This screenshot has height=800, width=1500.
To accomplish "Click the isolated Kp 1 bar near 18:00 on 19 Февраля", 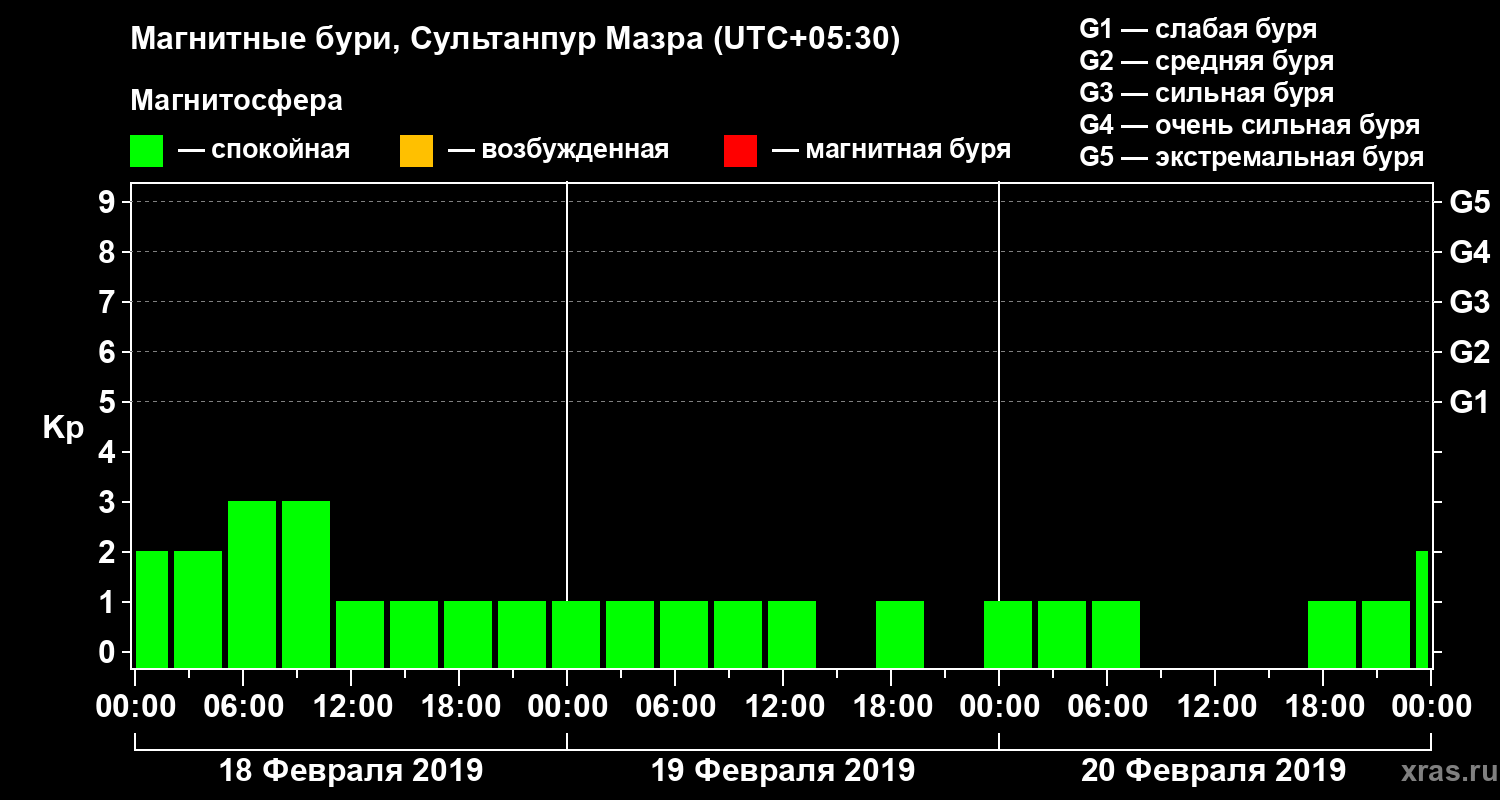I will [x=900, y=634].
